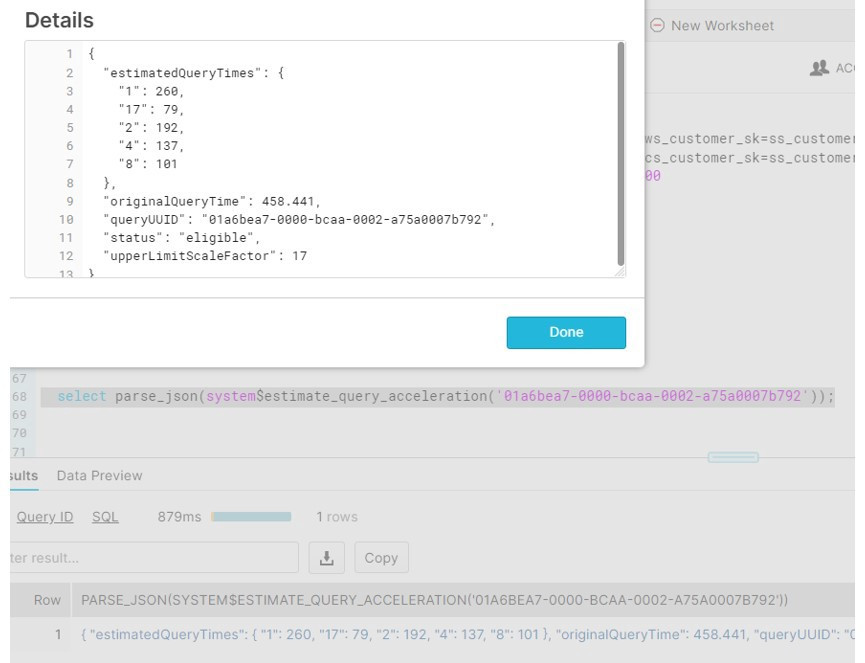This screenshot has width=865, height=663.
Task: Switch to the Data Preview tab
Action: point(99,475)
